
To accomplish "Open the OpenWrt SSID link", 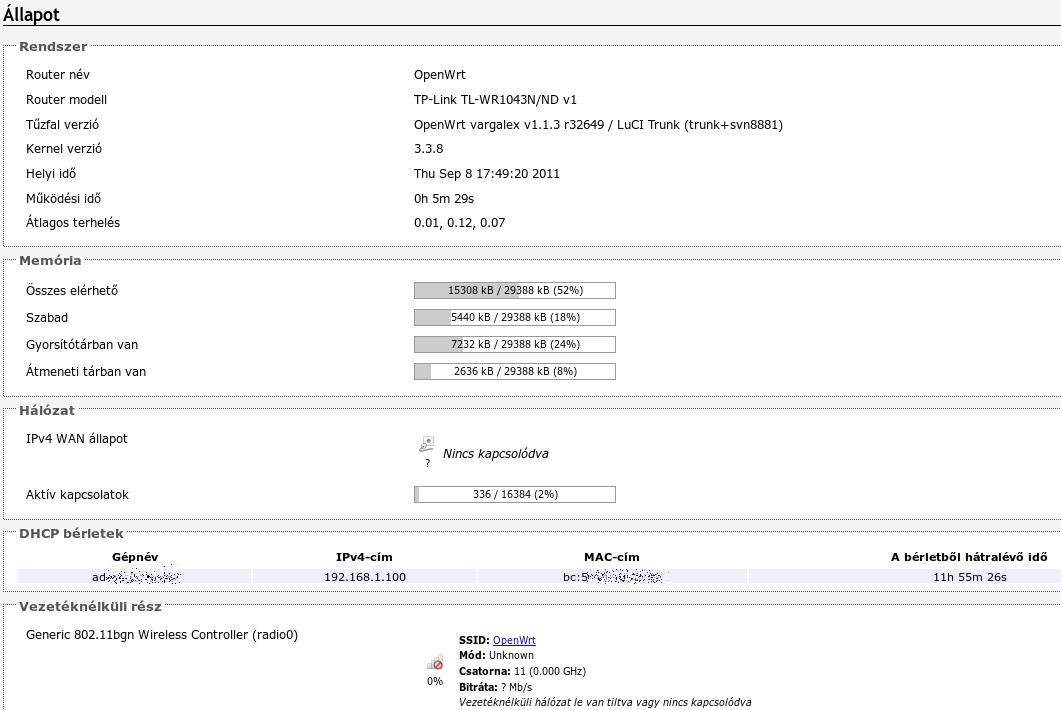I will tap(514, 640).
